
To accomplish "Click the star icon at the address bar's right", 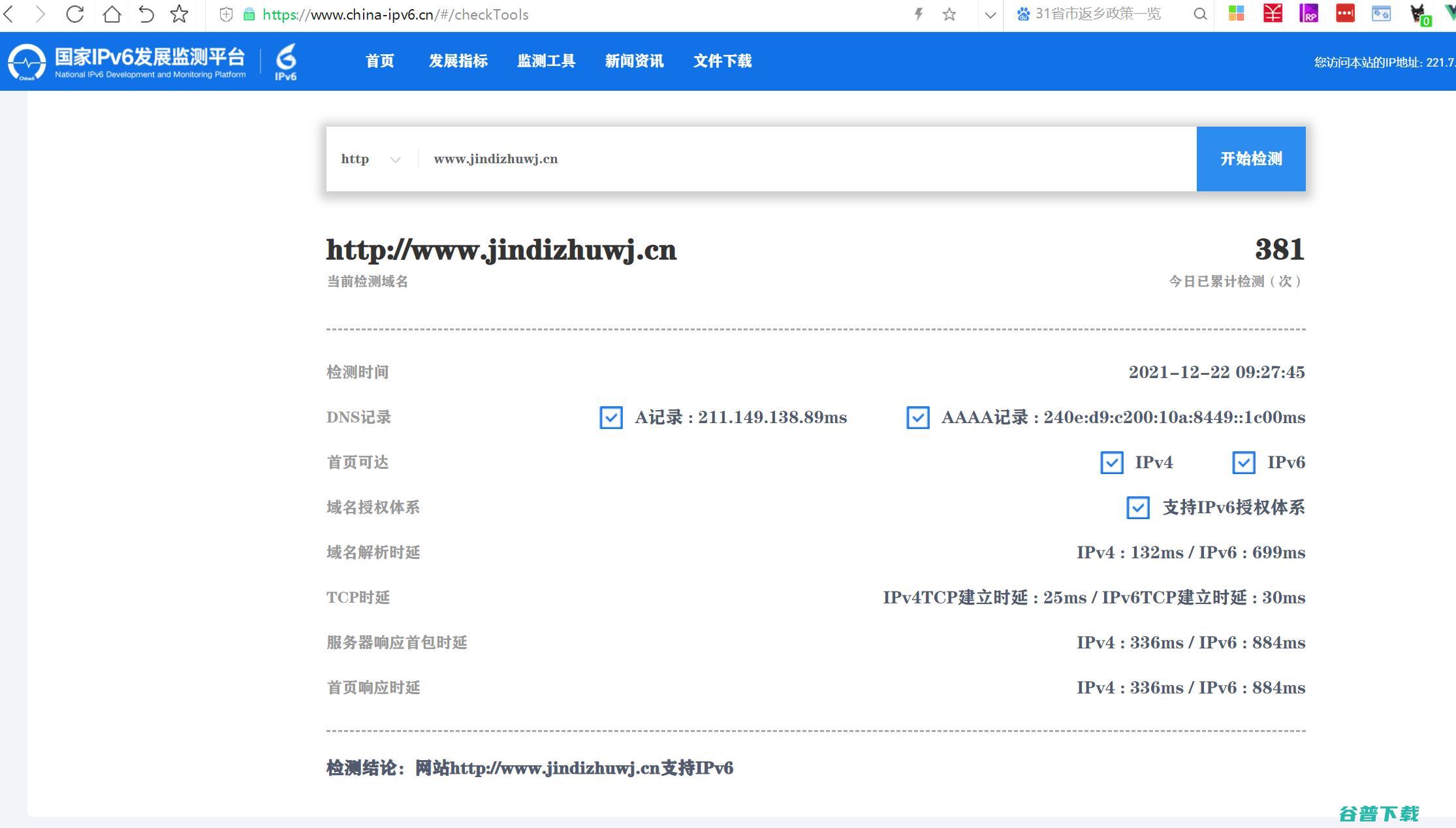I will (949, 14).
